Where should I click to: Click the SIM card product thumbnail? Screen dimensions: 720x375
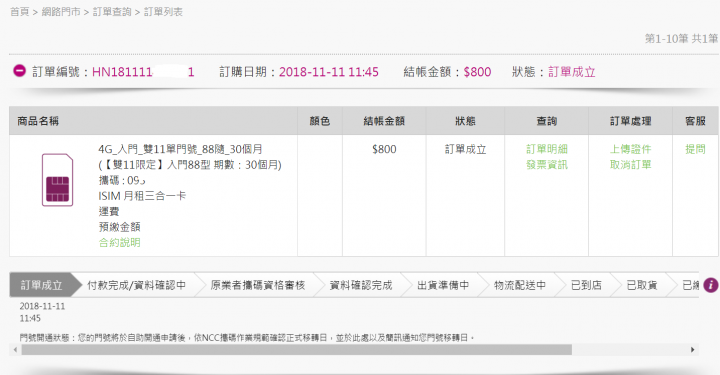pyautogui.click(x=57, y=180)
